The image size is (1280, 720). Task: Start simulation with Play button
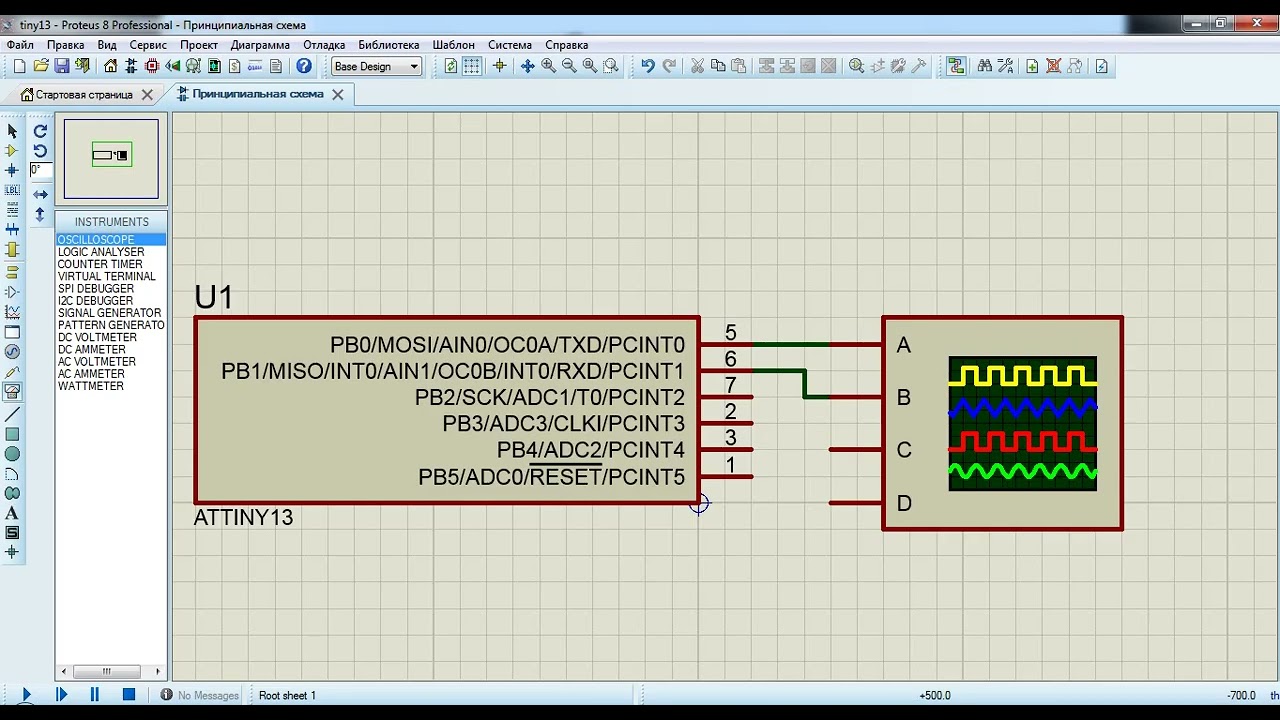point(27,694)
